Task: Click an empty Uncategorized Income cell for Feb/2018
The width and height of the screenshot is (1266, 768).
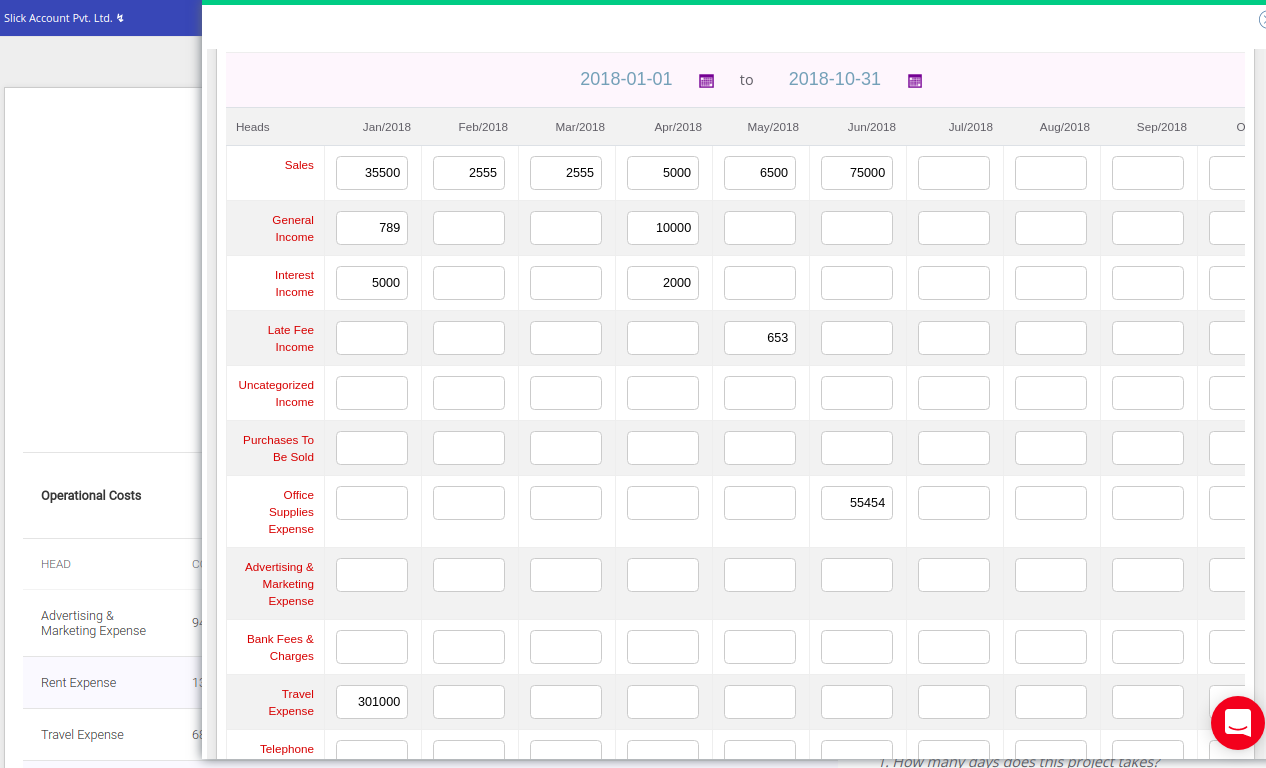Action: click(x=468, y=392)
